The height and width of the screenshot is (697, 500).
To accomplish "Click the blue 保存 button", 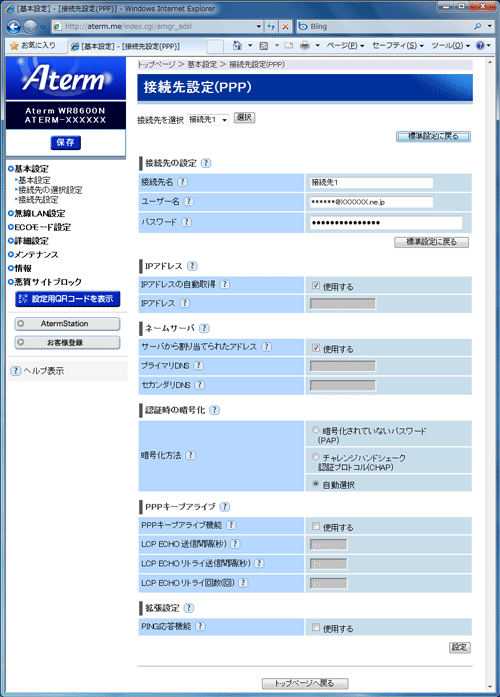I will pyautogui.click(x=65, y=142).
